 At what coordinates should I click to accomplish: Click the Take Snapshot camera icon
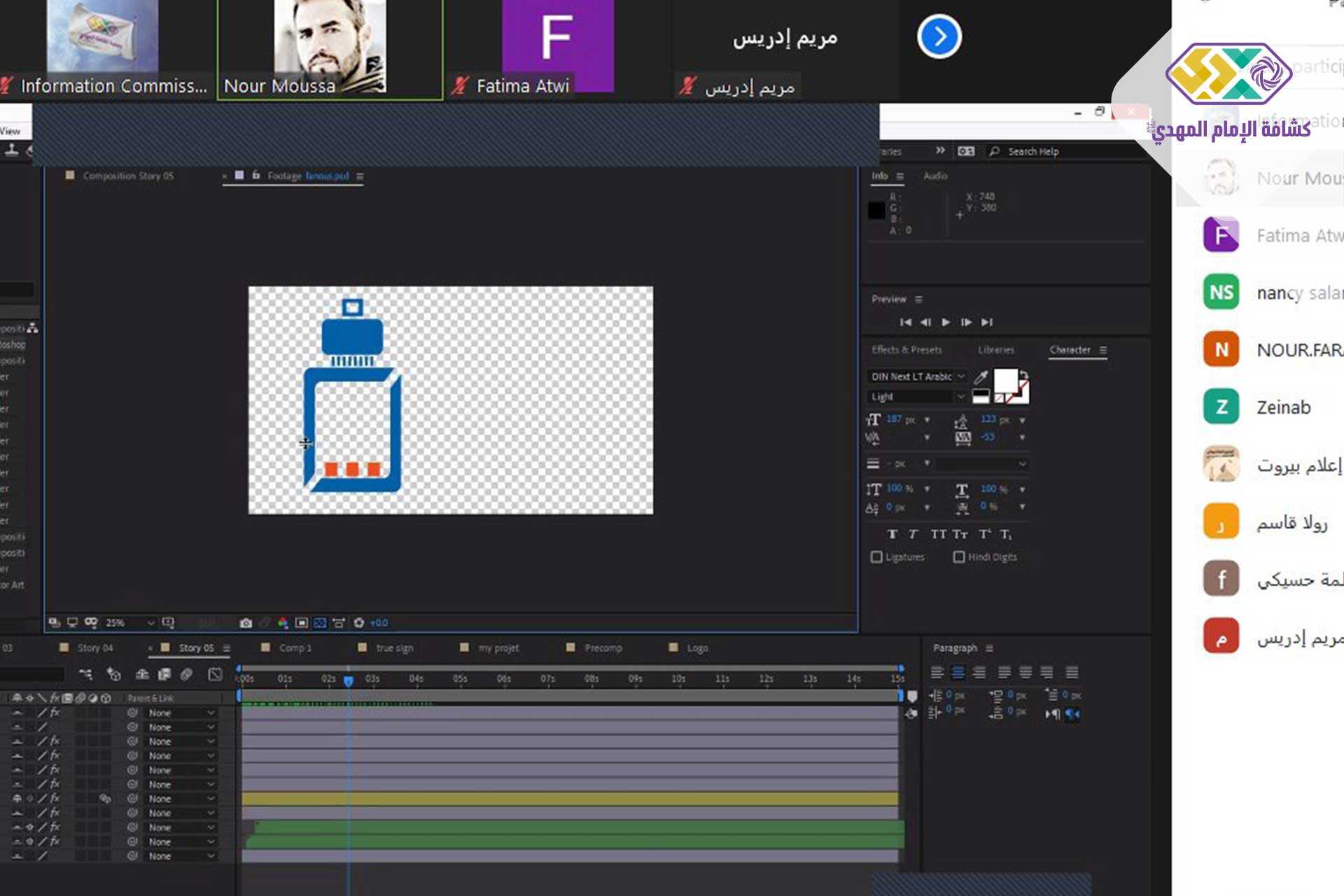pos(246,622)
